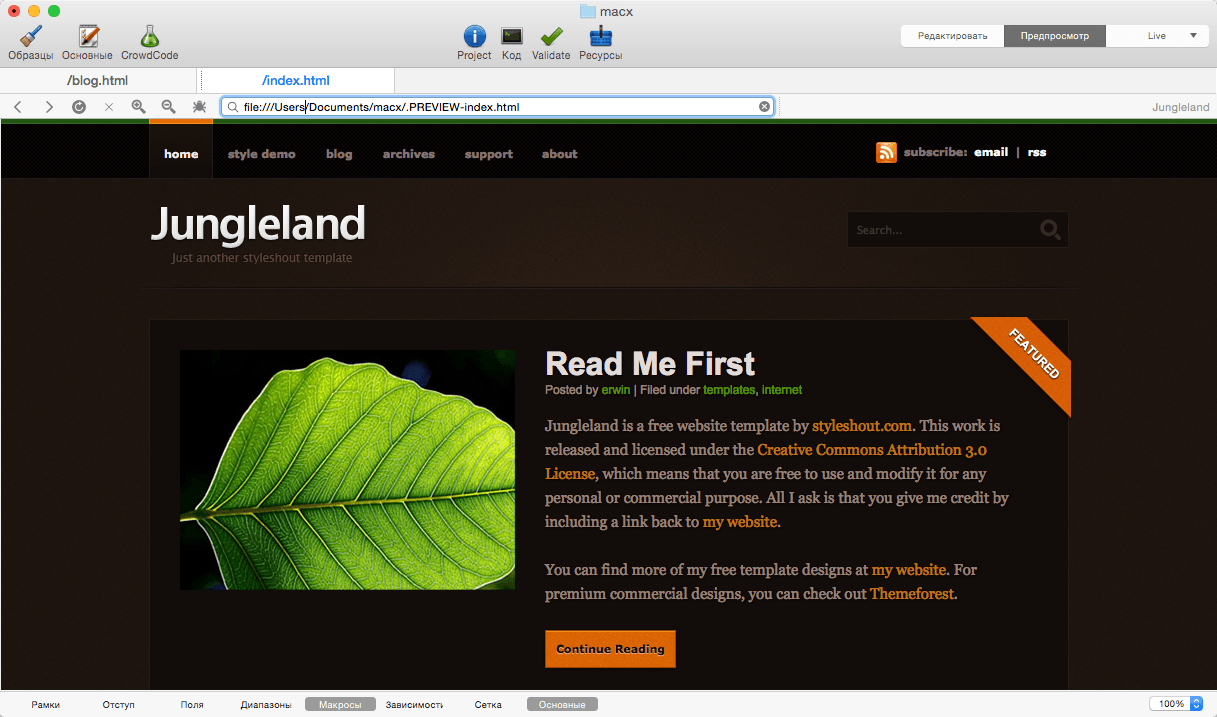Open the home nav item
1217x717 pixels.
(x=181, y=154)
